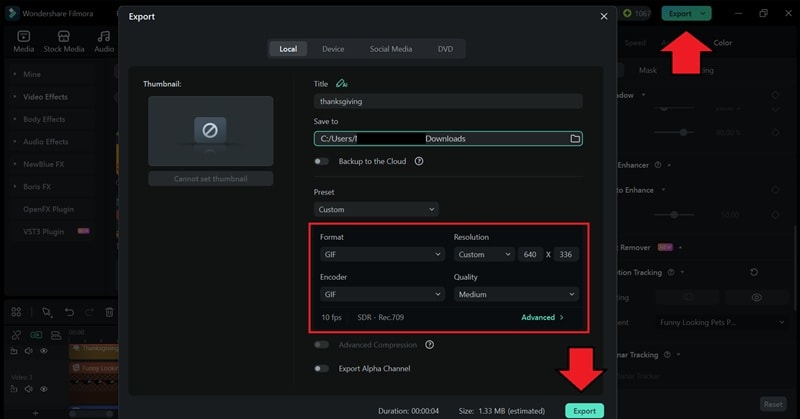
Task: Click the timeline Redo arrow
Action: pos(89,312)
